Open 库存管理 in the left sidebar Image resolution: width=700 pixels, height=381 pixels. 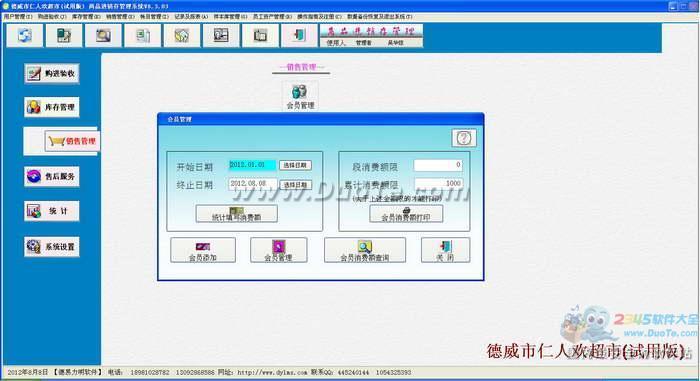pos(52,107)
